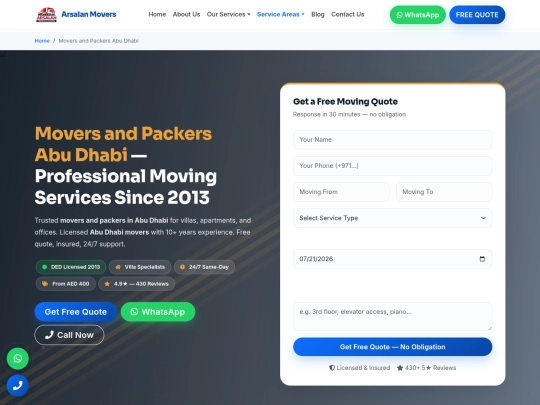This screenshot has height=405, width=540.
Task: Click the DED Licensed 2013 badge
Action: [71, 267]
